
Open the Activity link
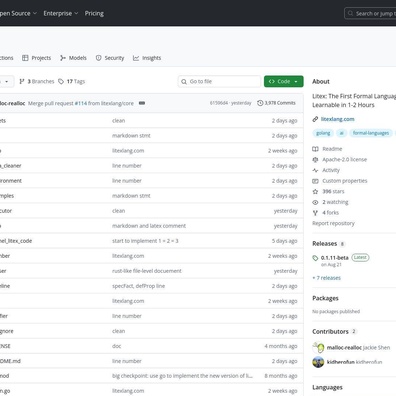pyautogui.click(x=331, y=170)
